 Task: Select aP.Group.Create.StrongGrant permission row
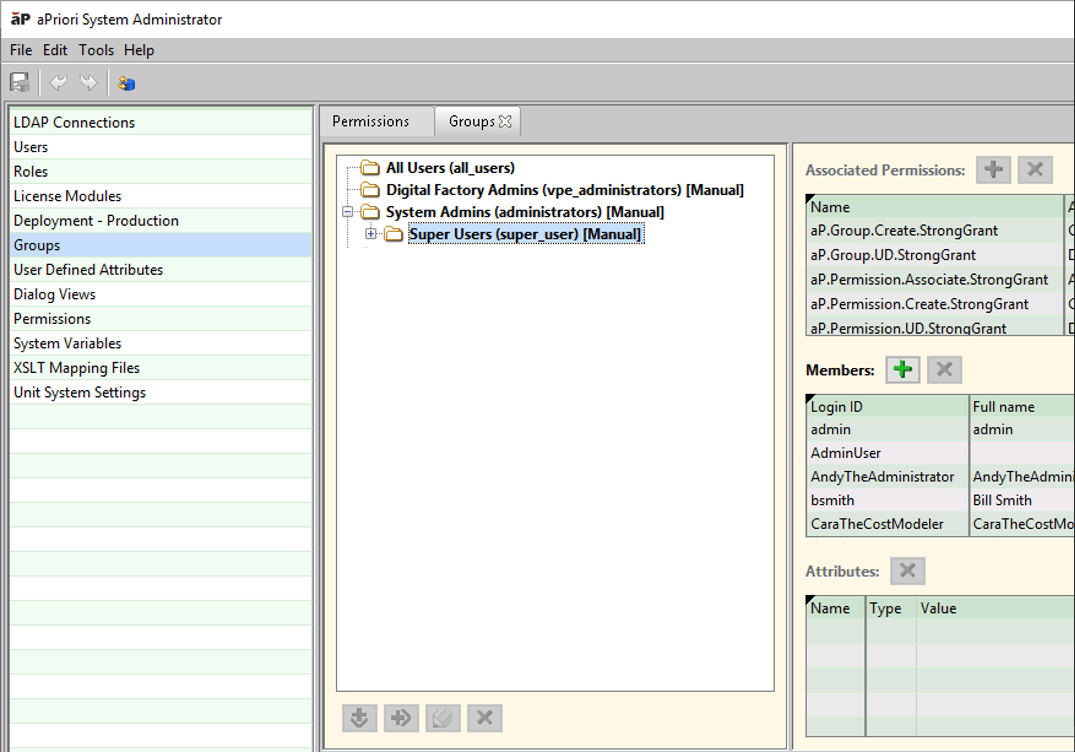click(x=935, y=231)
